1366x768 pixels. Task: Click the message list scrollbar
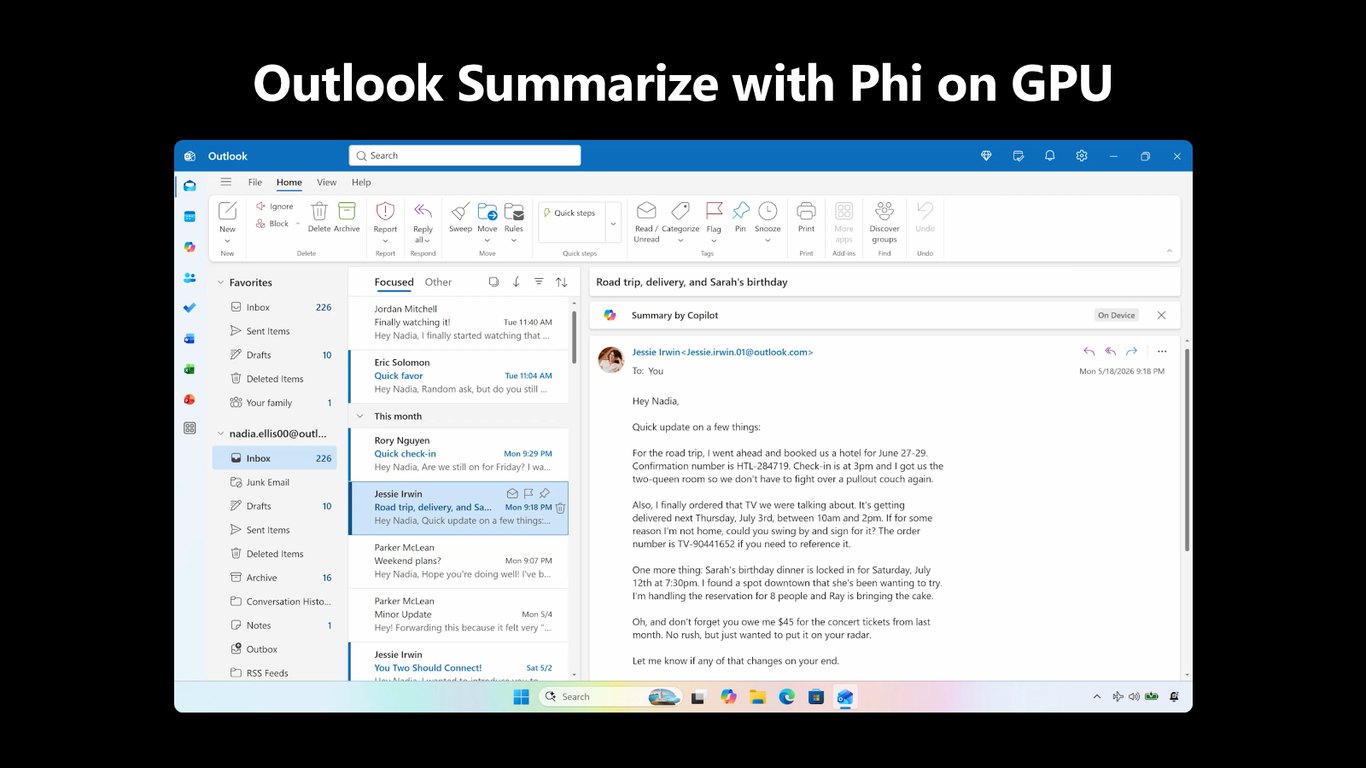574,336
